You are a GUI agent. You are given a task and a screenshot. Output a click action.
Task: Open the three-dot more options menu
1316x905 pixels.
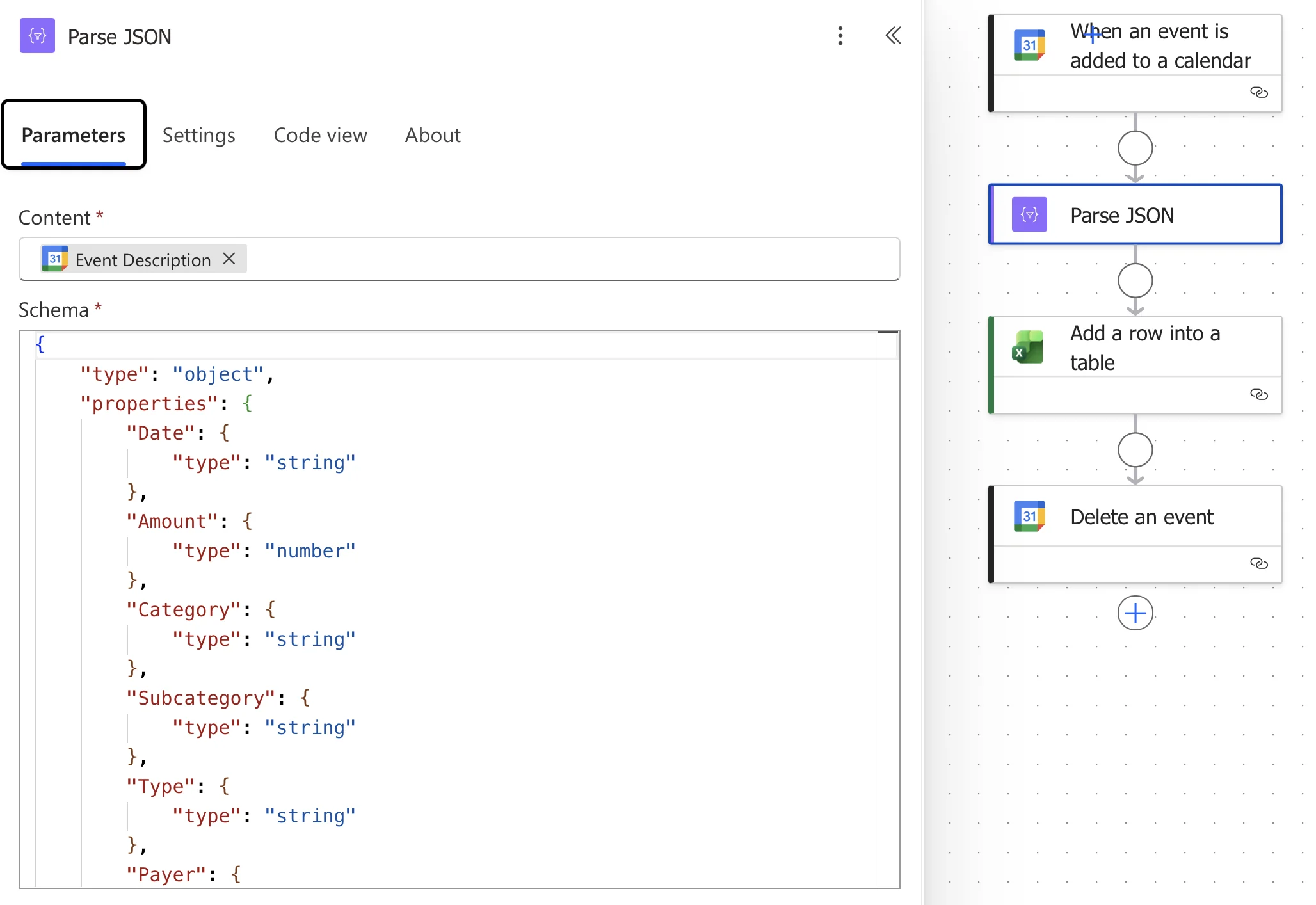[840, 36]
